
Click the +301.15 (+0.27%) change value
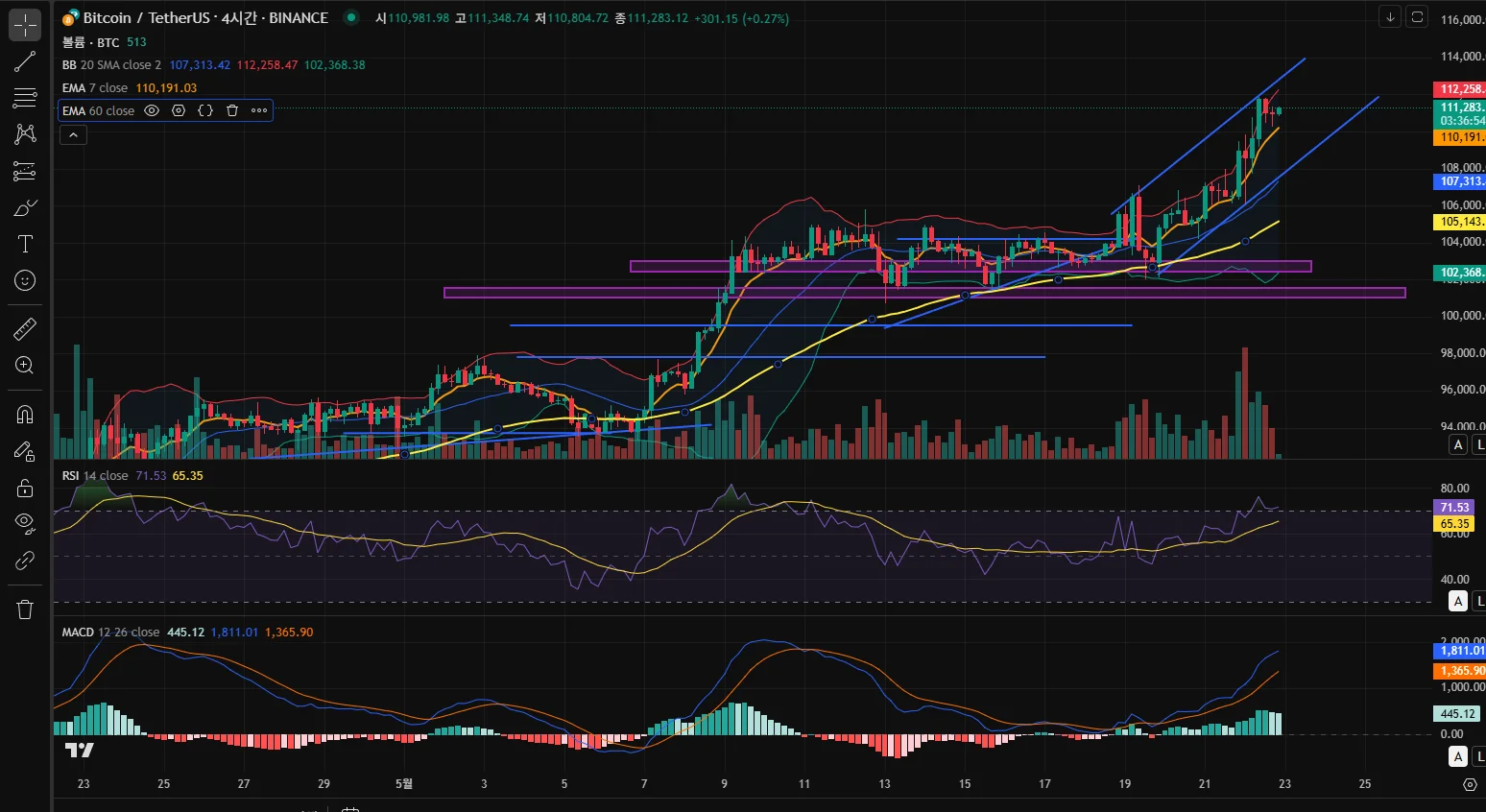click(x=741, y=18)
